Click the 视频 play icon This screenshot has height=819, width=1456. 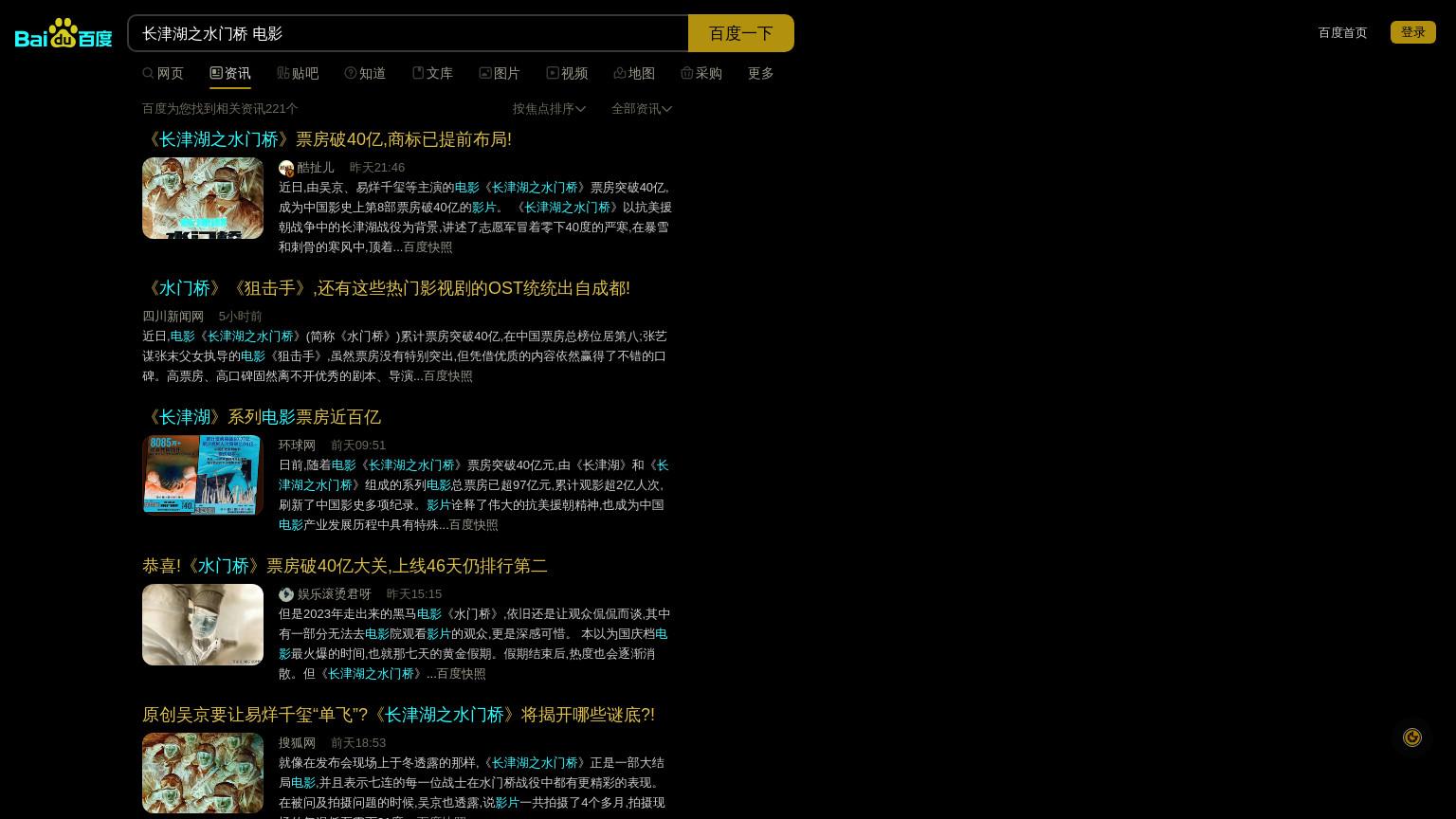click(553, 73)
